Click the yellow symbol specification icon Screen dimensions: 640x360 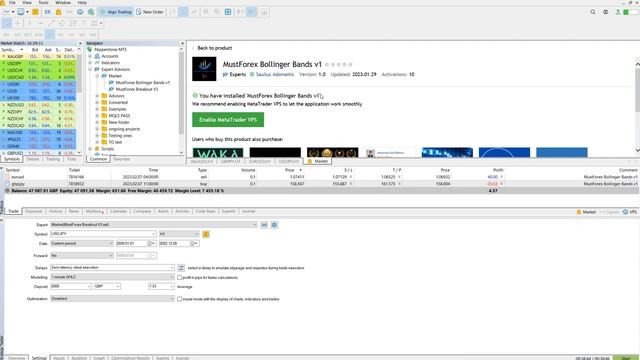click(x=206, y=234)
